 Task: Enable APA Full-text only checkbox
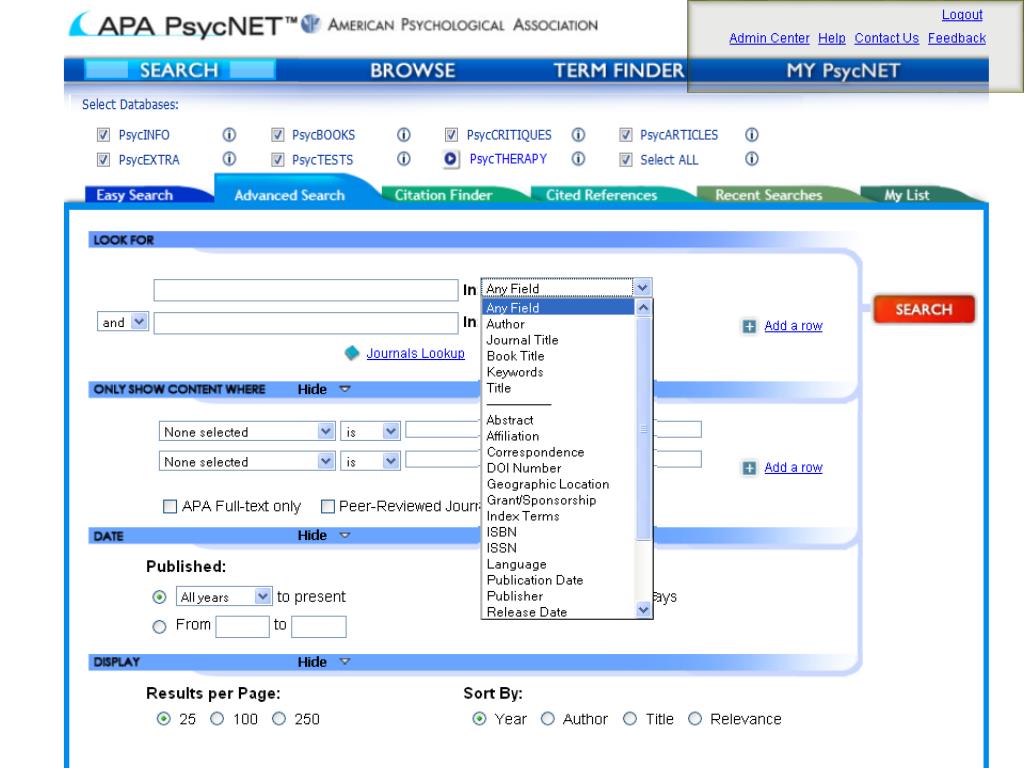pyautogui.click(x=170, y=506)
